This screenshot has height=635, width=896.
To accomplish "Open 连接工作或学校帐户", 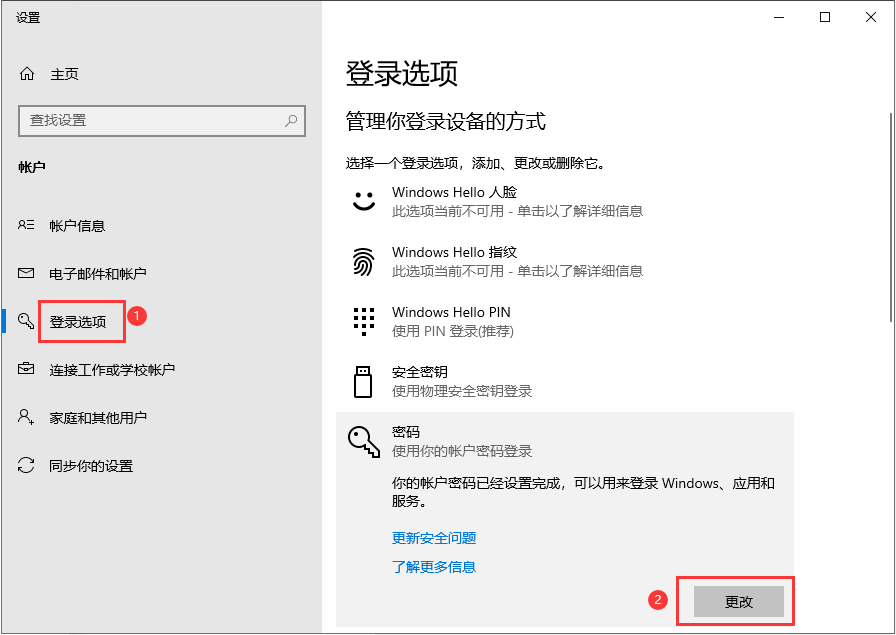I will (112, 370).
